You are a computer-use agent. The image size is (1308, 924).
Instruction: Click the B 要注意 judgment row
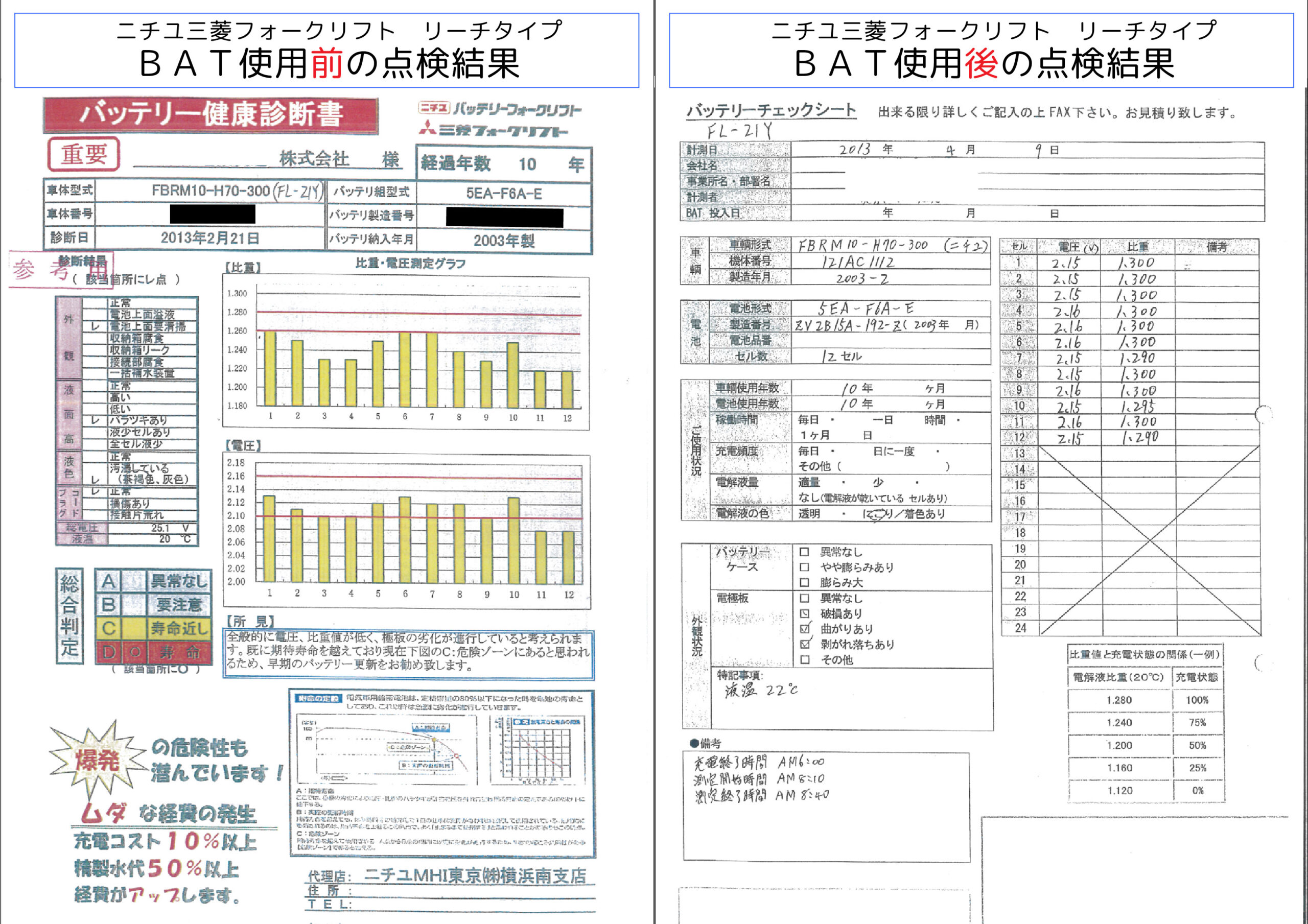coord(153,604)
